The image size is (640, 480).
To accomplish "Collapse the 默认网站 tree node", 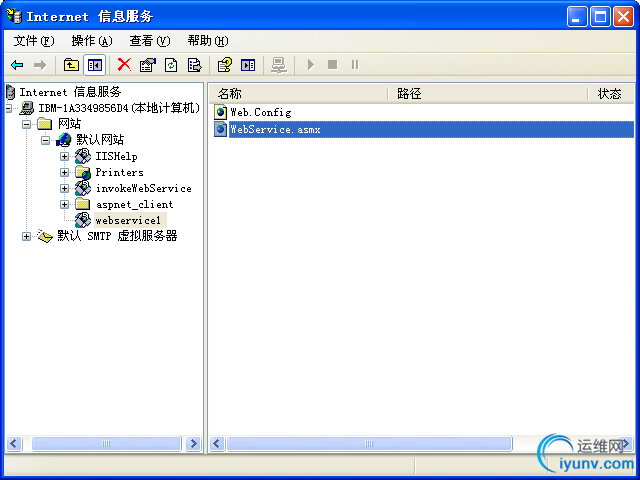I will point(45,140).
